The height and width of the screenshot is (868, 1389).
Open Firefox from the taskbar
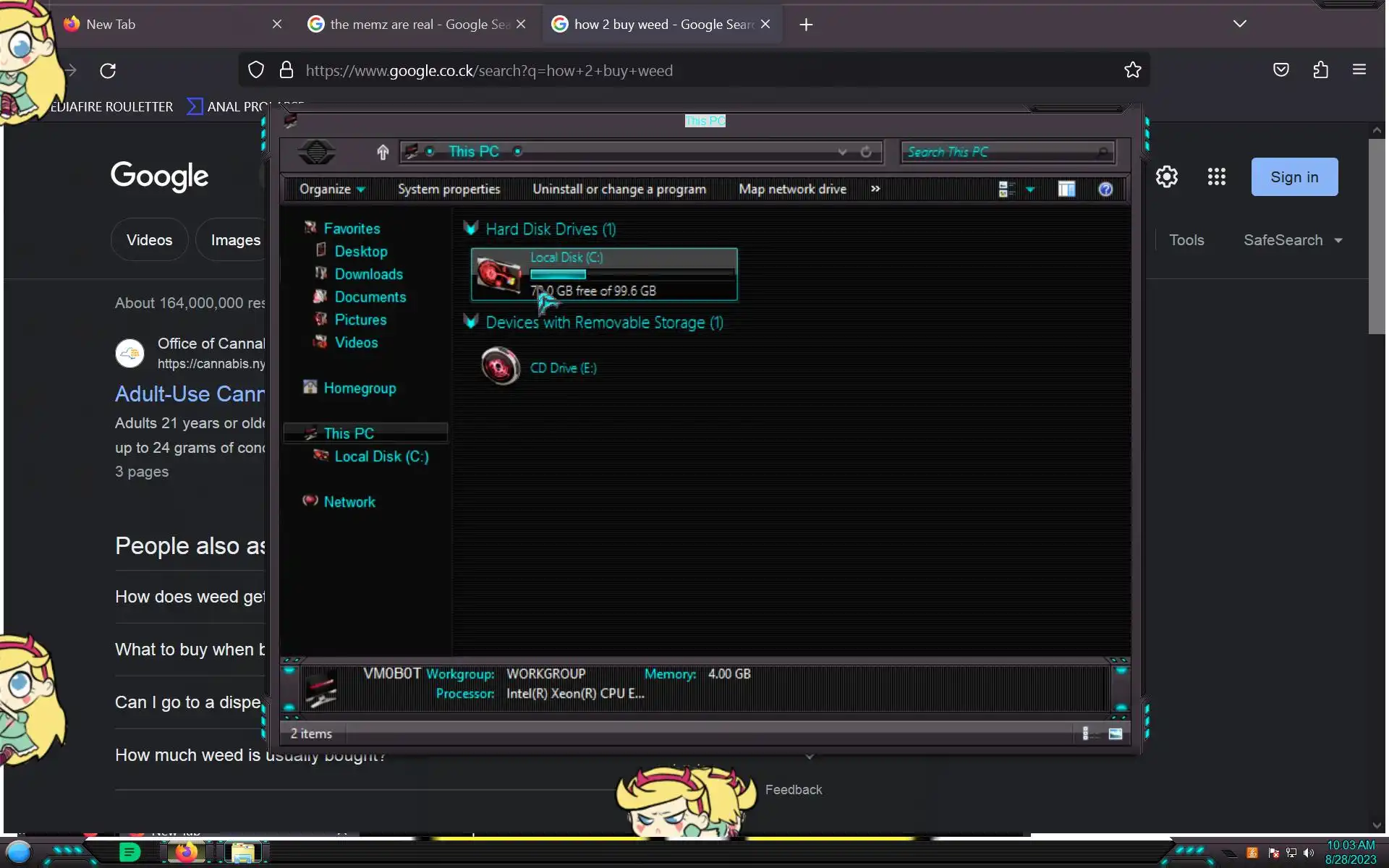187,852
